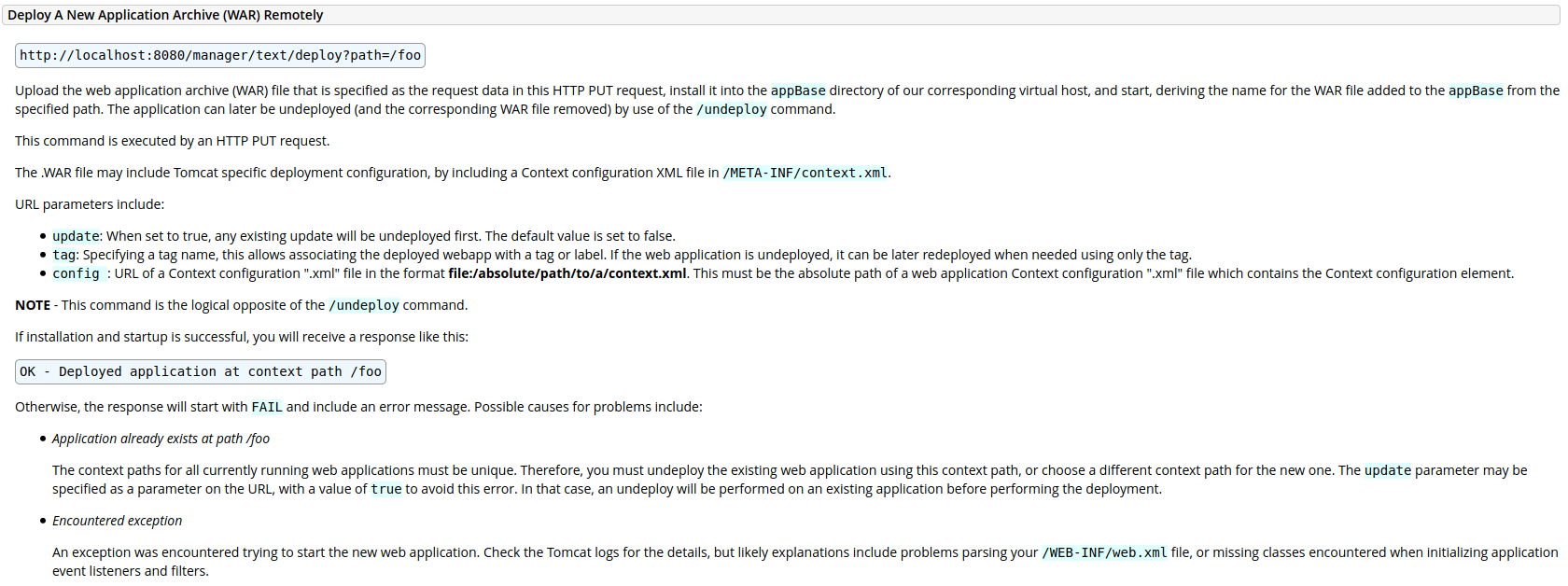Screen dimensions: 1568x586
Task: Click the bold file:/absolute/path/to/a/context.xml text
Action: [x=567, y=273]
